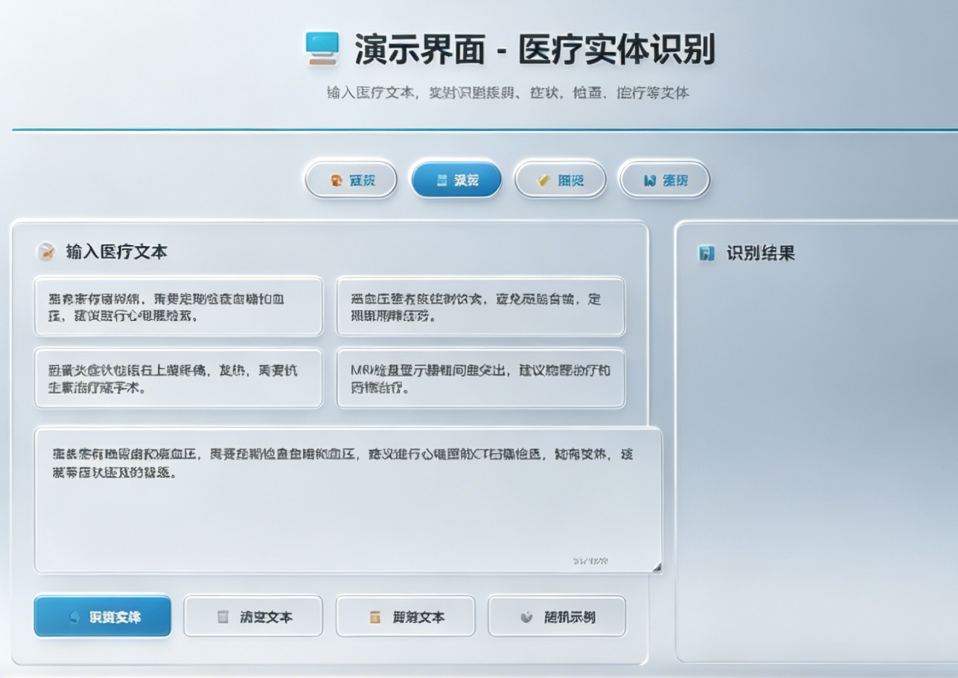The width and height of the screenshot is (958, 678).
Task: Choose the example card ending with 心电图检查
Action: (x=178, y=307)
